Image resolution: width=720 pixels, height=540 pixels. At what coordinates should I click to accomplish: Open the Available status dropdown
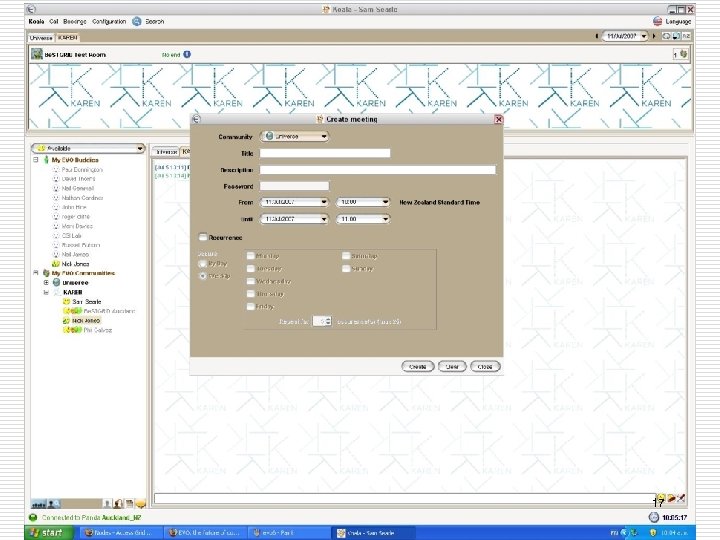88,148
